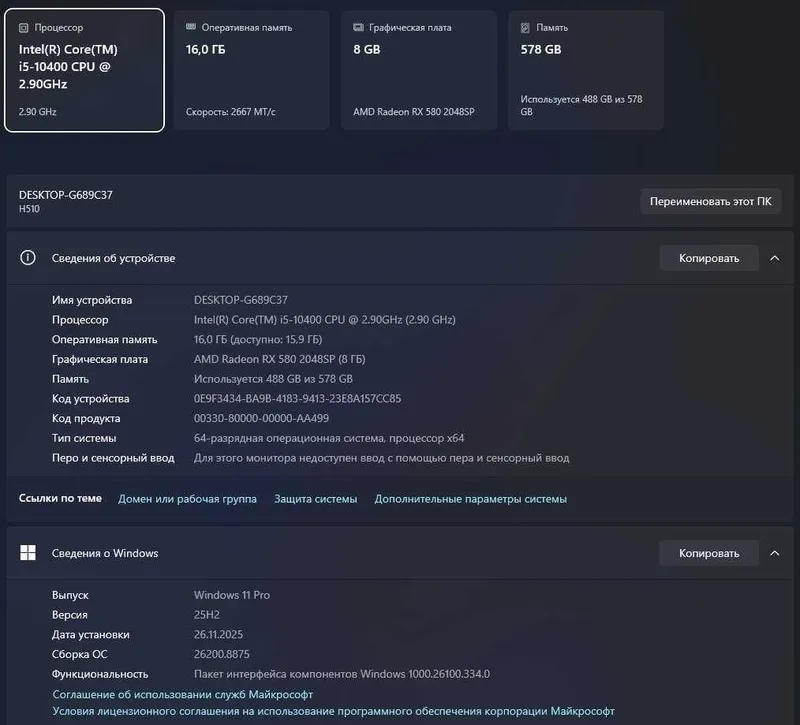Viewport: 800px width, 725px height.
Task: Click Скорость: 2667 МТ/с text
Action: pyautogui.click(x=231, y=112)
